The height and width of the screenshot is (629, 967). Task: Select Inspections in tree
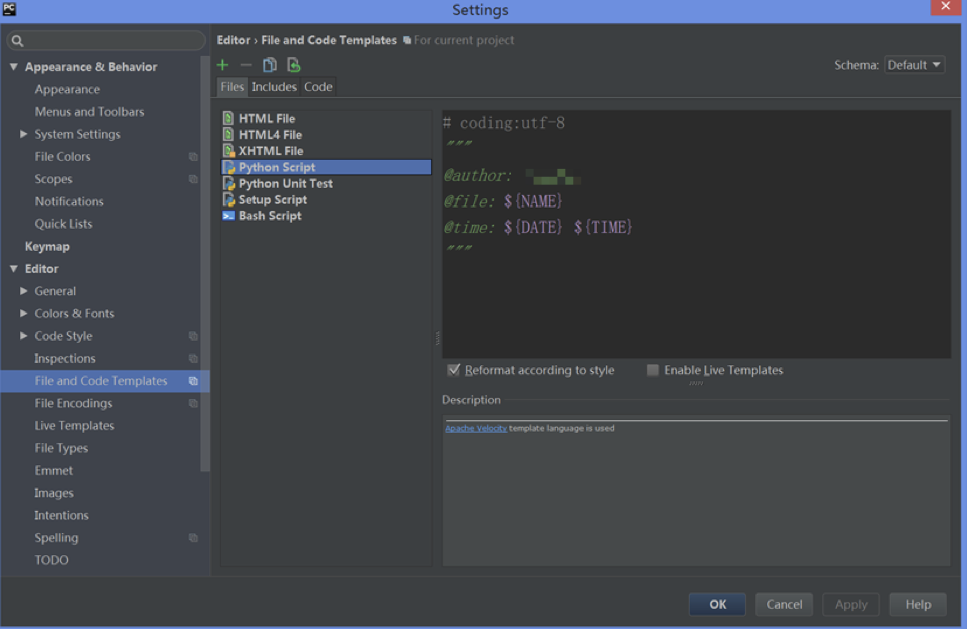coord(65,358)
